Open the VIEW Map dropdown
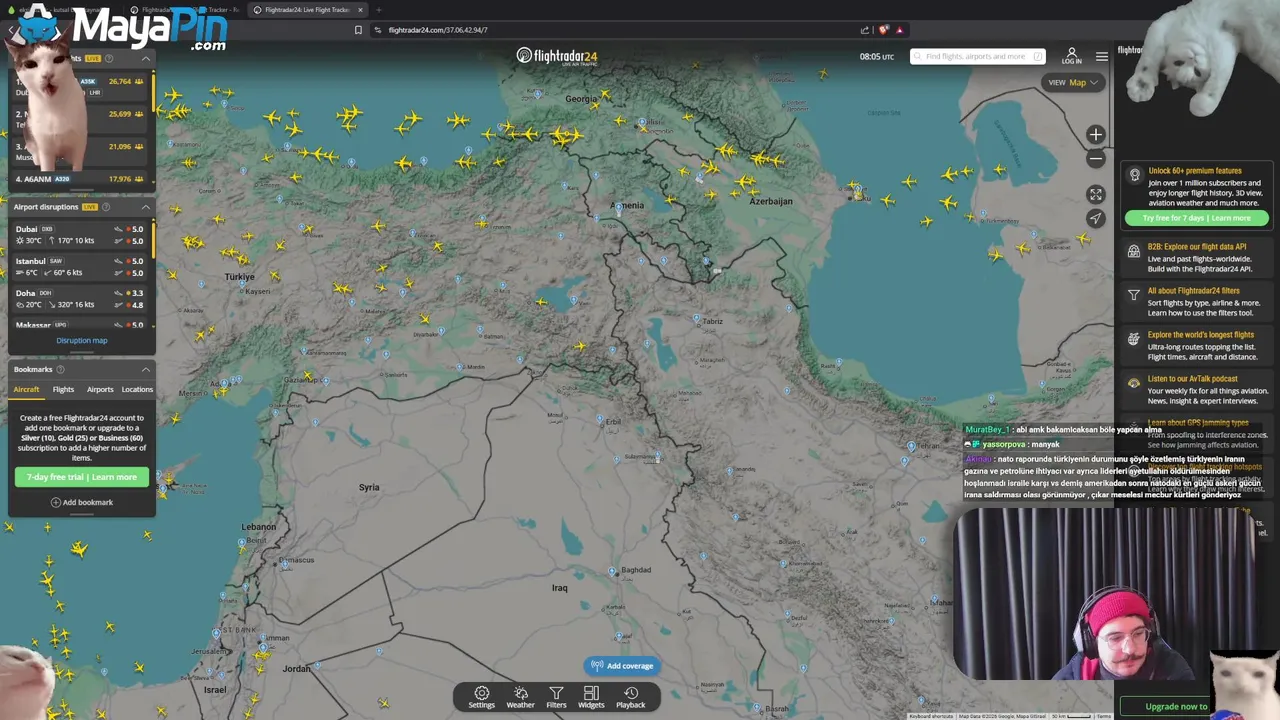 1073,82
